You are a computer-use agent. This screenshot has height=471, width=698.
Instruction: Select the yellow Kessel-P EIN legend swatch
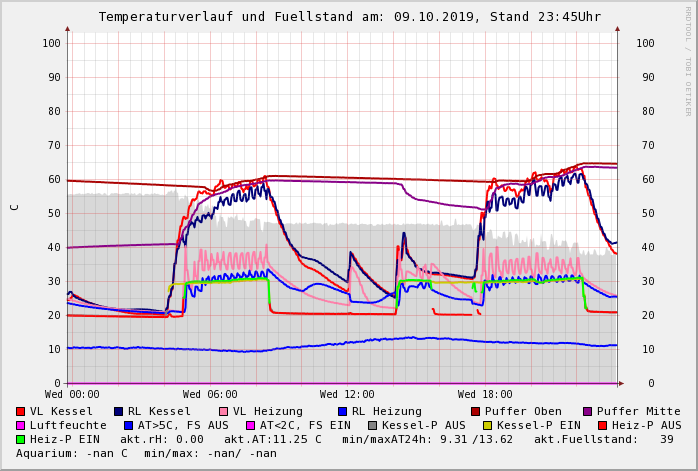(488, 425)
